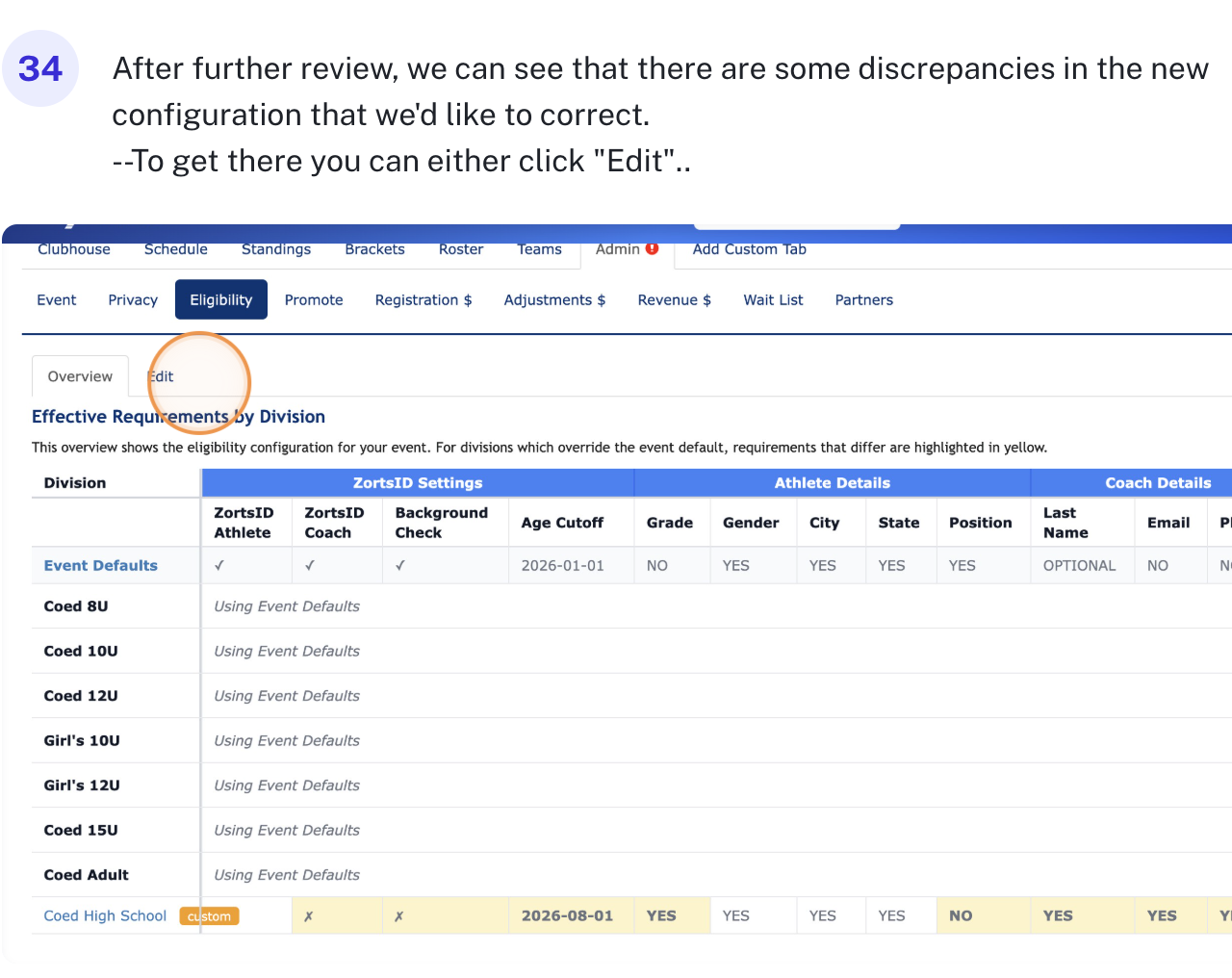Click the highlighted 2026-08-01 age cutoff cell
Viewport: 1232px width, 978px height.
coord(567,916)
